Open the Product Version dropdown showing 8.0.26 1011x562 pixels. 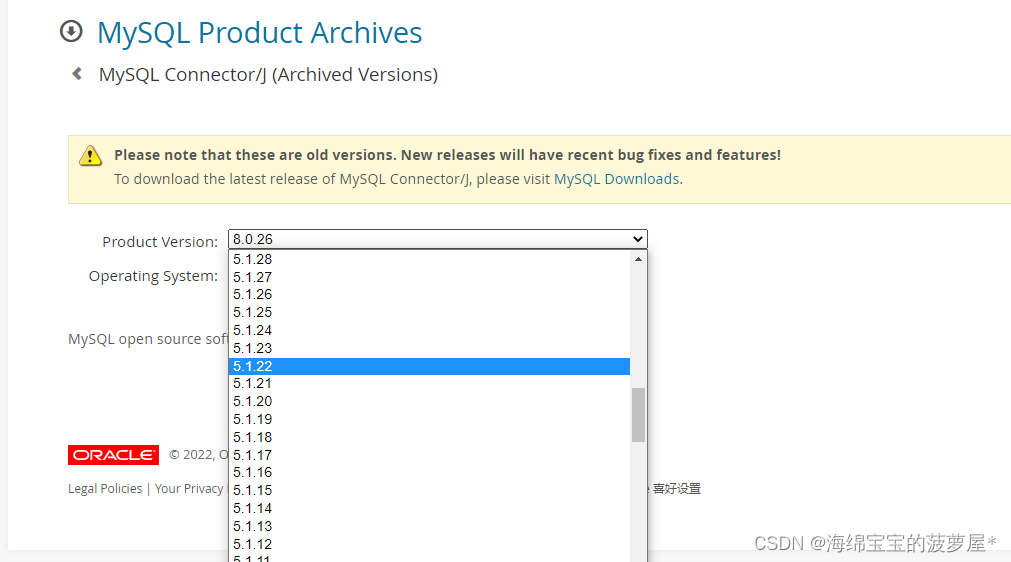click(437, 239)
